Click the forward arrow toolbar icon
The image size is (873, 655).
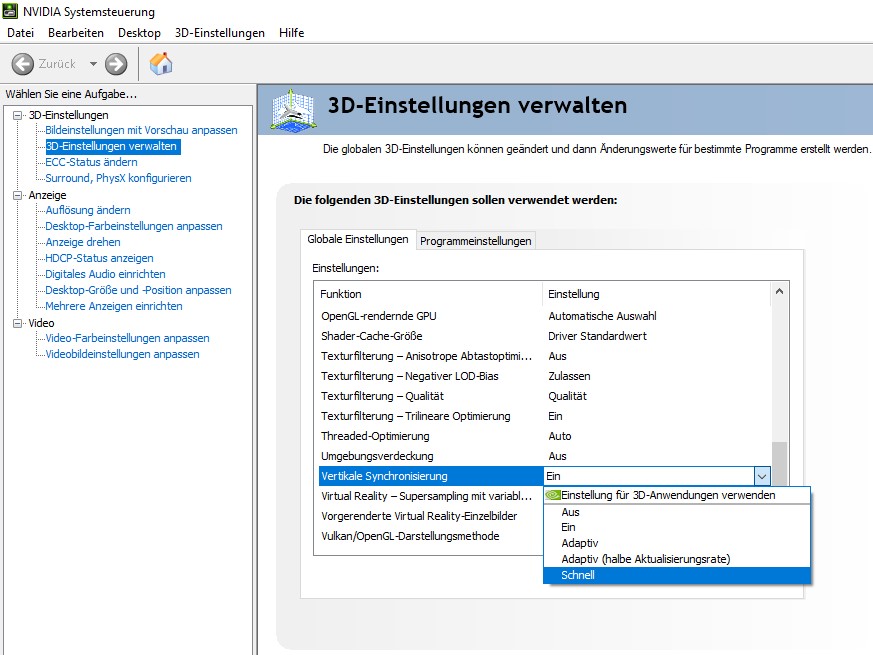click(116, 64)
